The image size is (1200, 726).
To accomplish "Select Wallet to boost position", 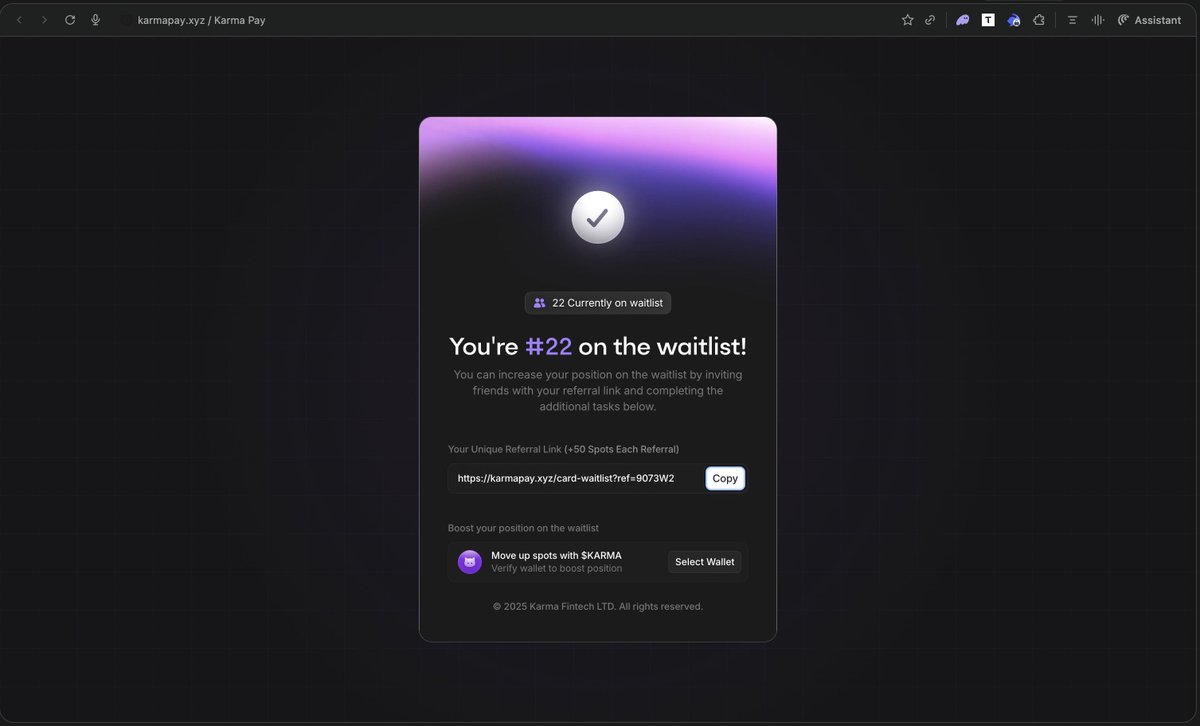I will pyautogui.click(x=704, y=561).
